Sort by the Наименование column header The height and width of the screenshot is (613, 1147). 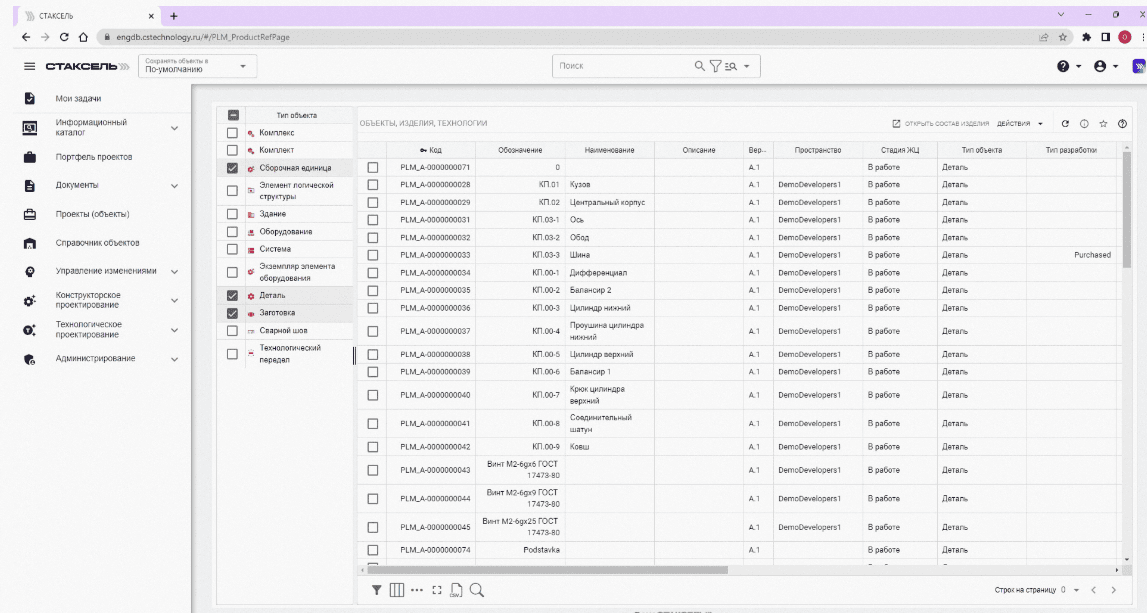[610, 150]
